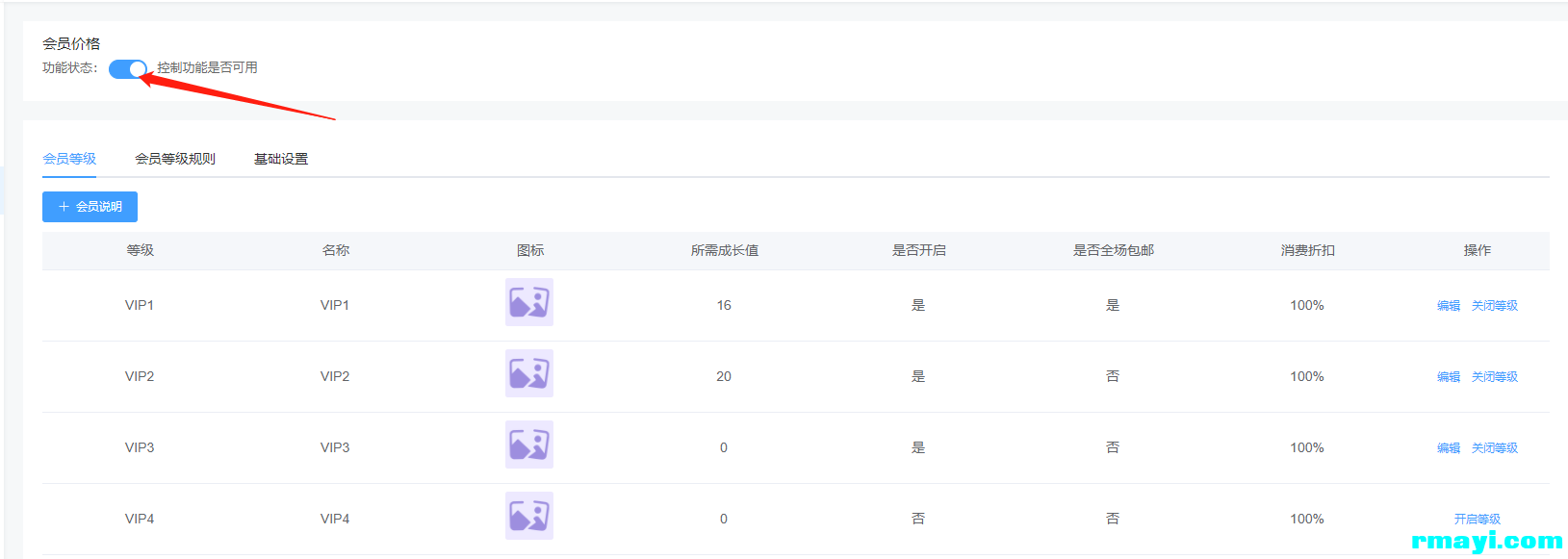Enable VIP4 with 开启等级
Screen dimensions: 1568x559
coord(1478,520)
